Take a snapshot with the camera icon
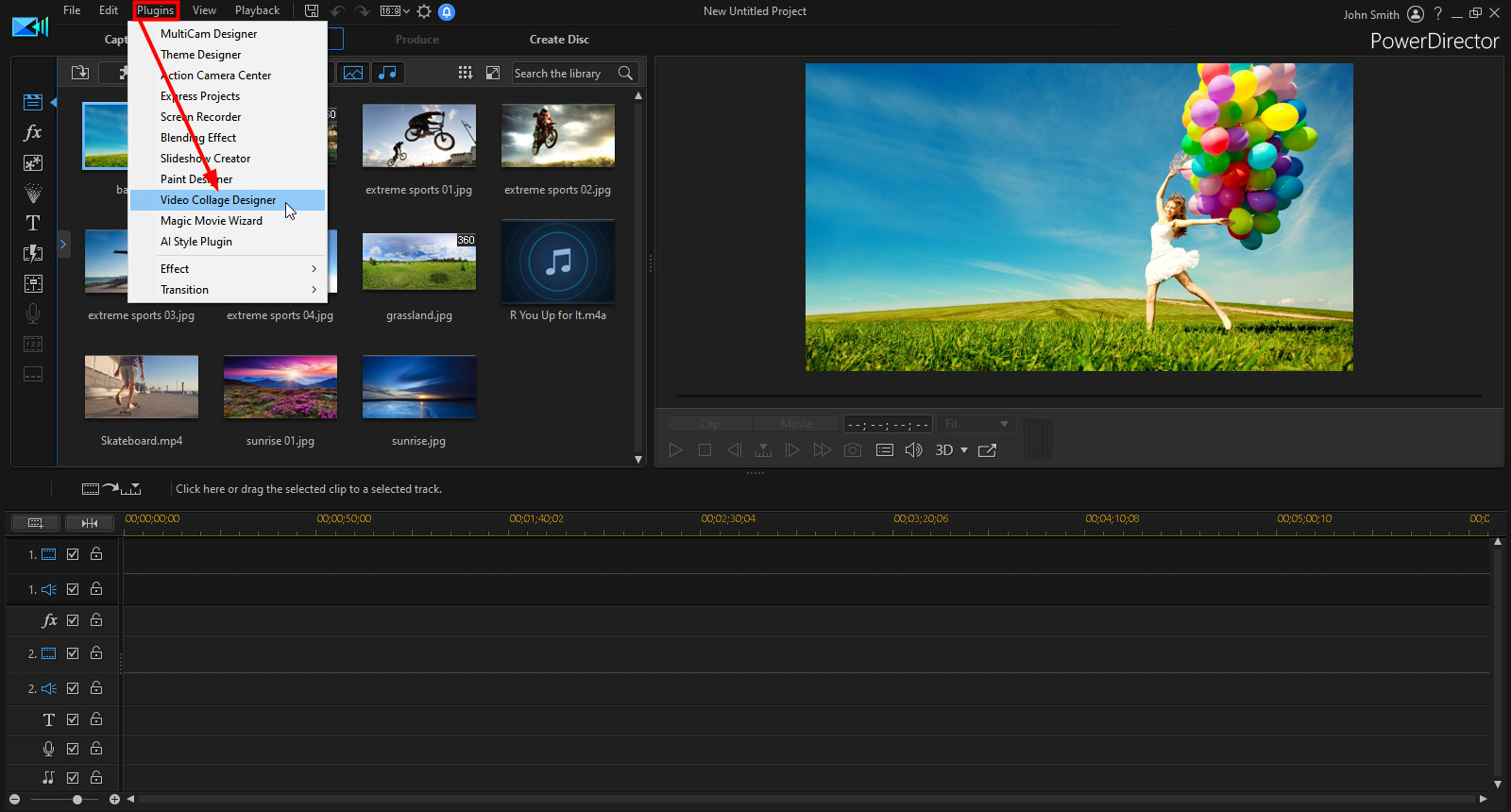This screenshot has height=812, width=1511. click(x=853, y=450)
